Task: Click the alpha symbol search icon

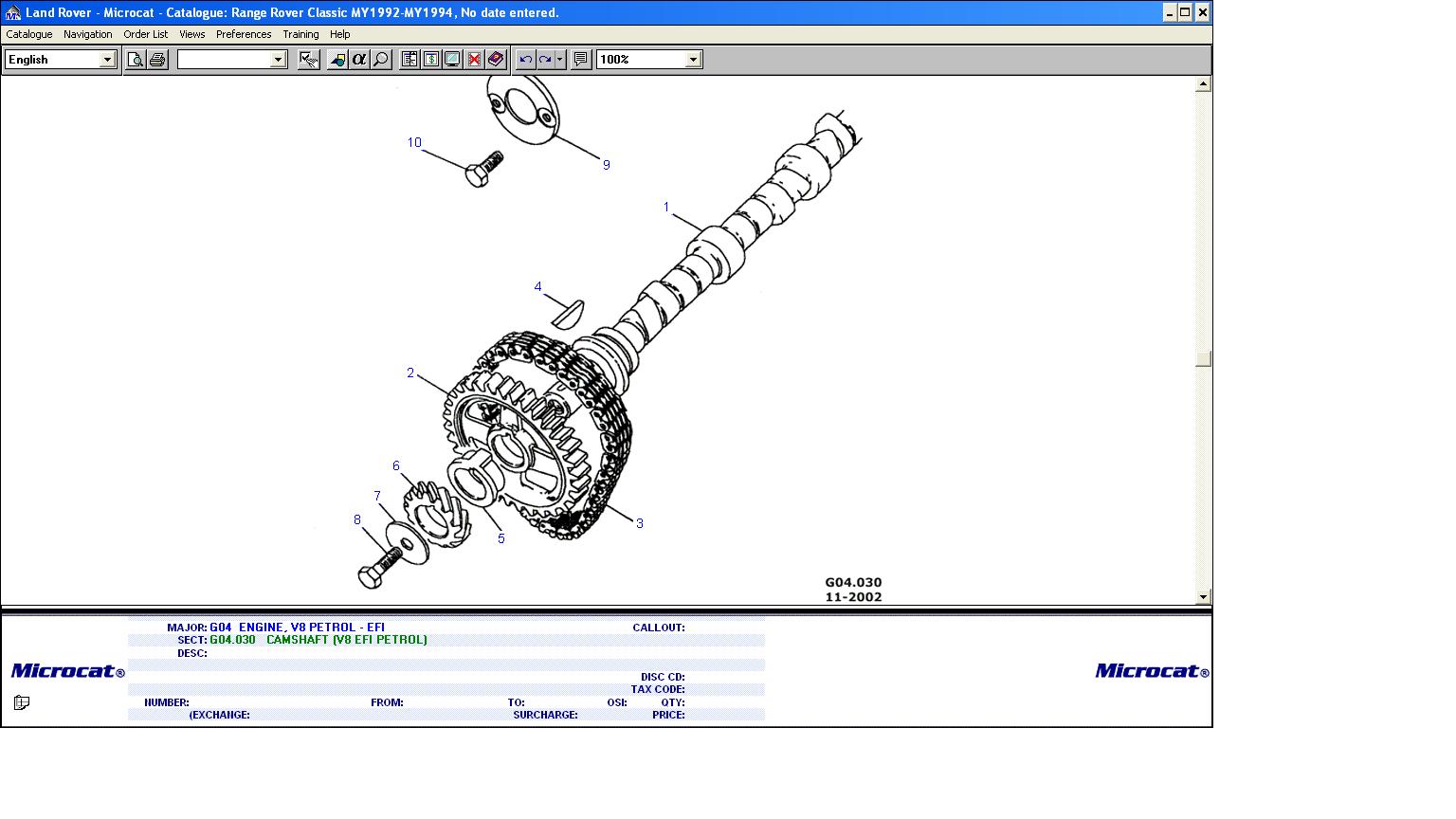Action: pos(359,60)
